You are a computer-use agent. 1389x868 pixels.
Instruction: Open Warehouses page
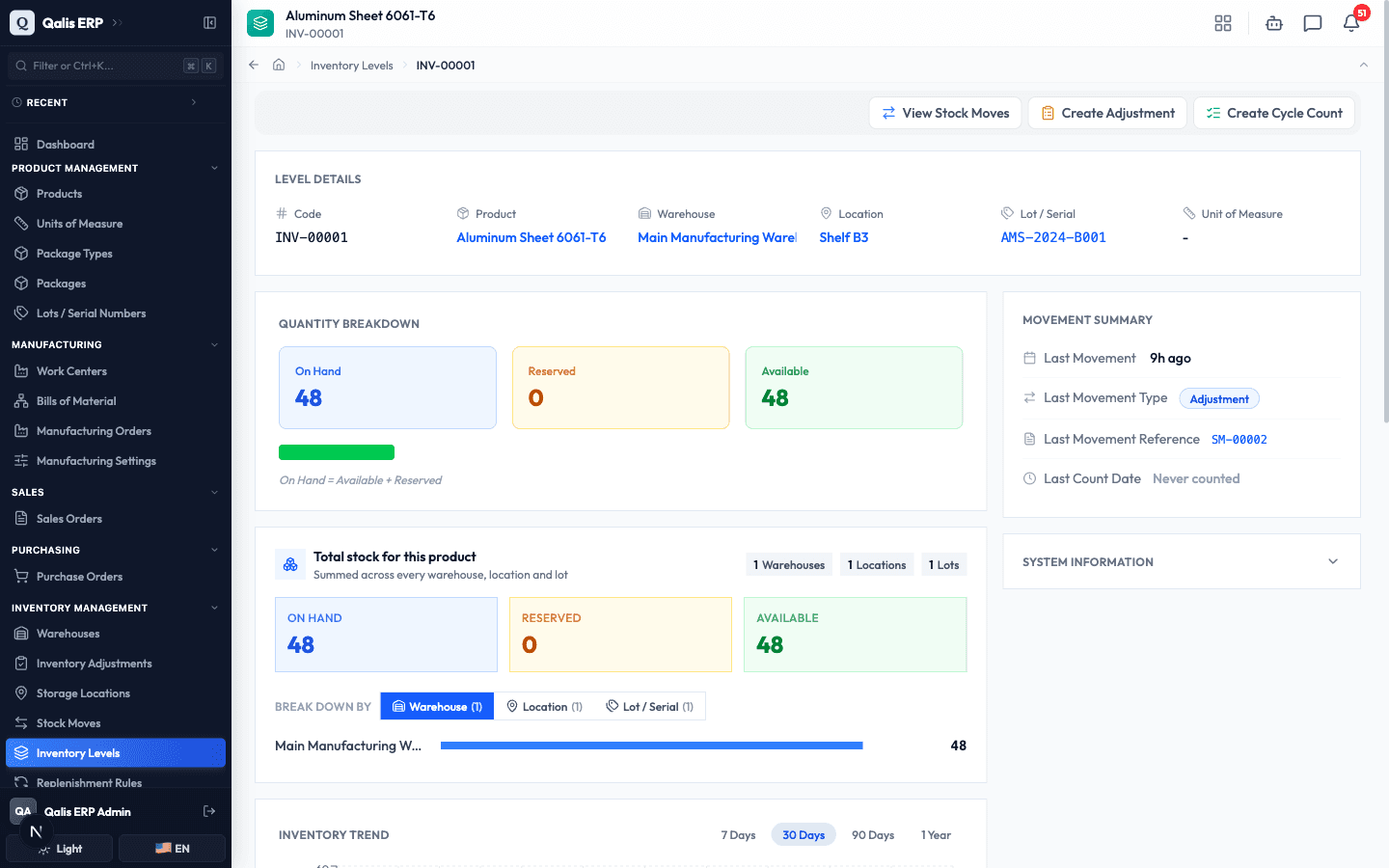[116, 634]
